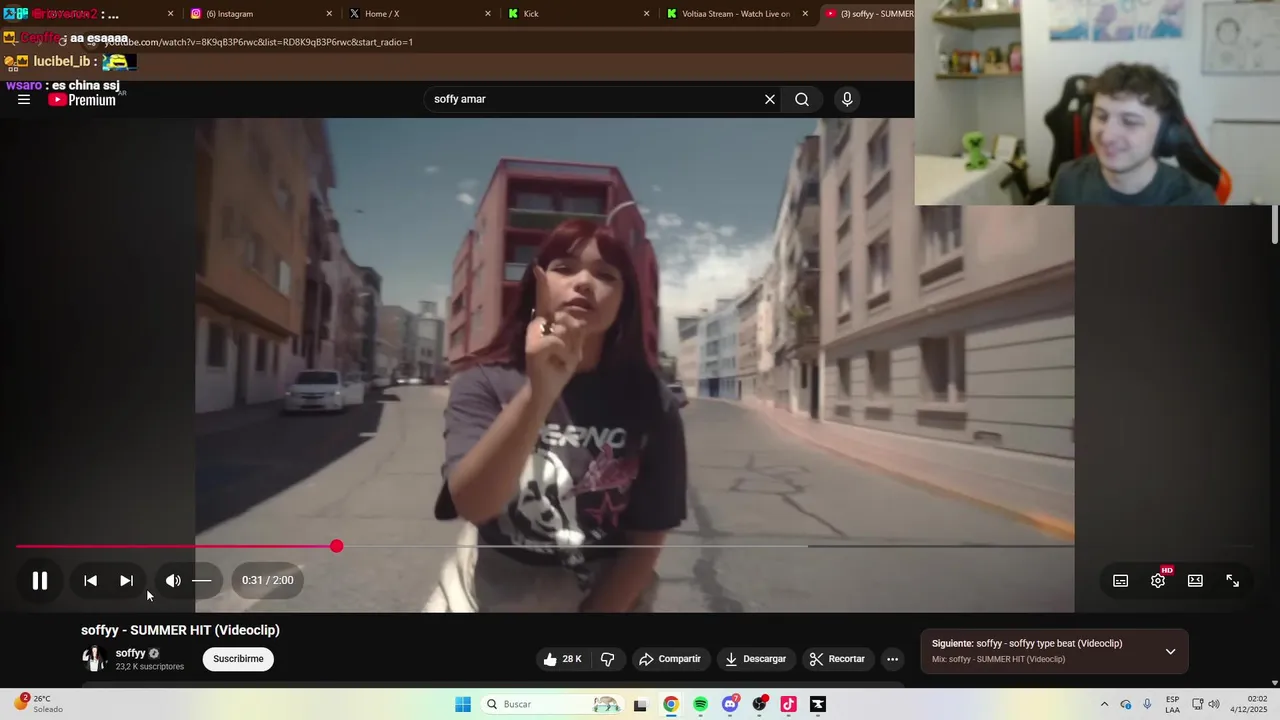Viewport: 1280px width, 720px height.
Task: Close the Instagram tab
Action: coord(330,14)
